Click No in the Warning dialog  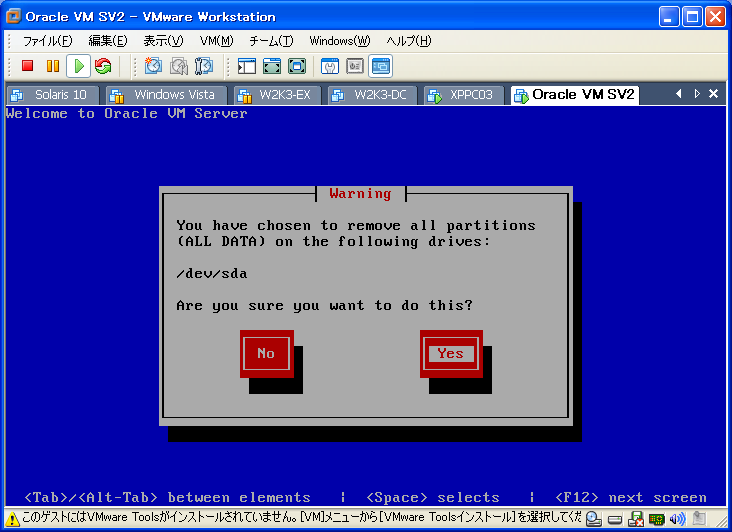[x=266, y=353]
